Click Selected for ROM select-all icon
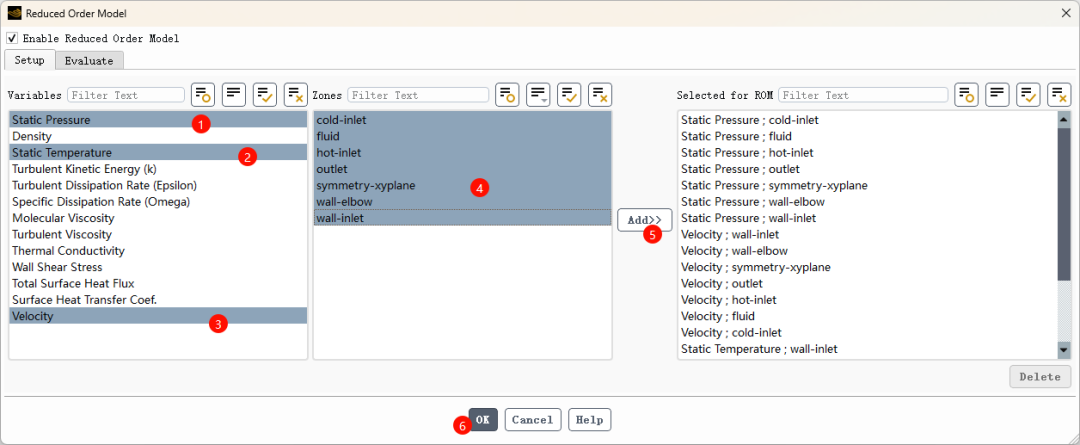1080x445 pixels. point(1029,95)
